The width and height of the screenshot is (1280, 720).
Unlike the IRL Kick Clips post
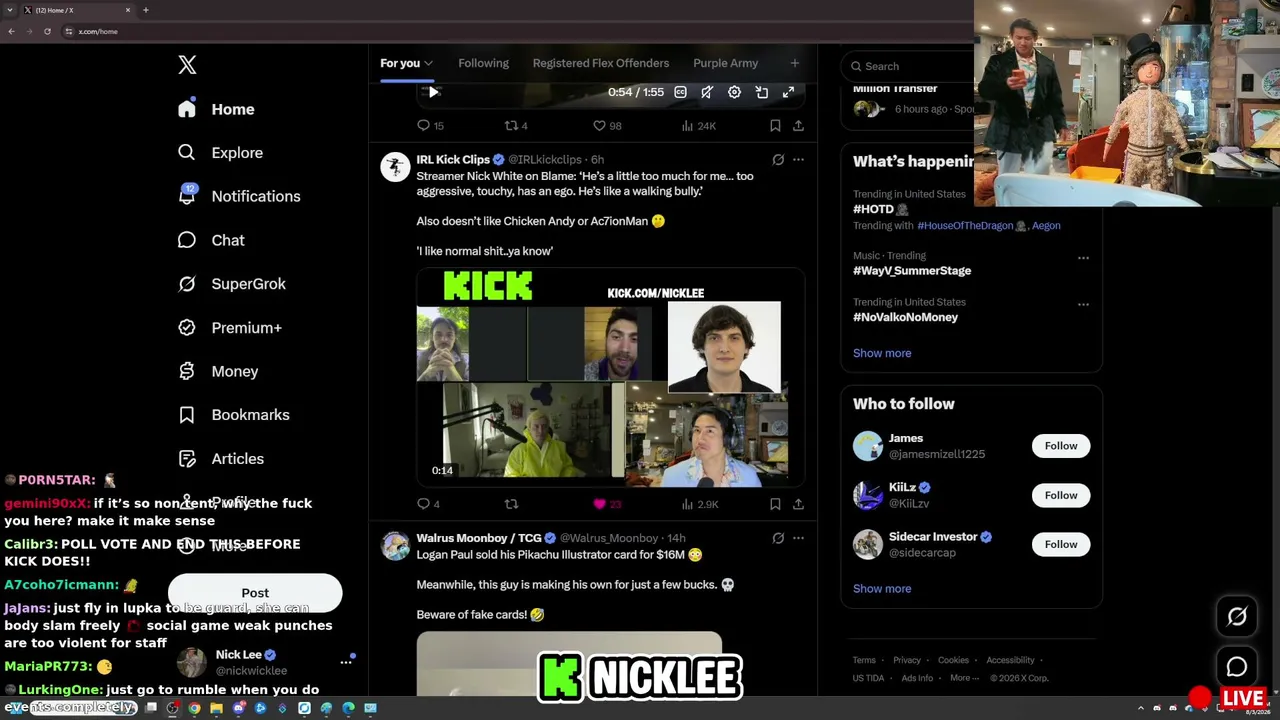[607, 504]
